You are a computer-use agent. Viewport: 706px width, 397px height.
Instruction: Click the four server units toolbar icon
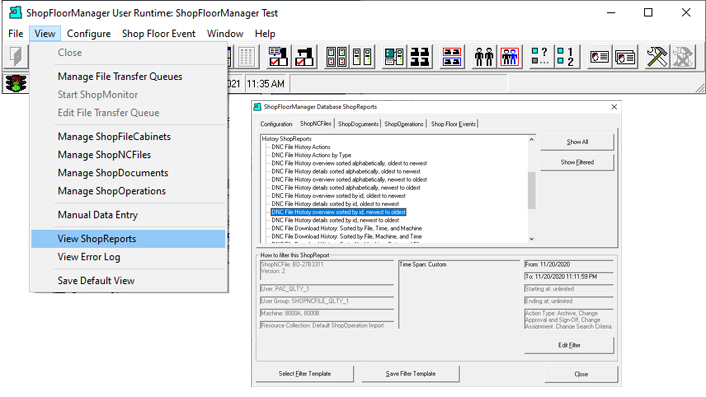click(336, 57)
